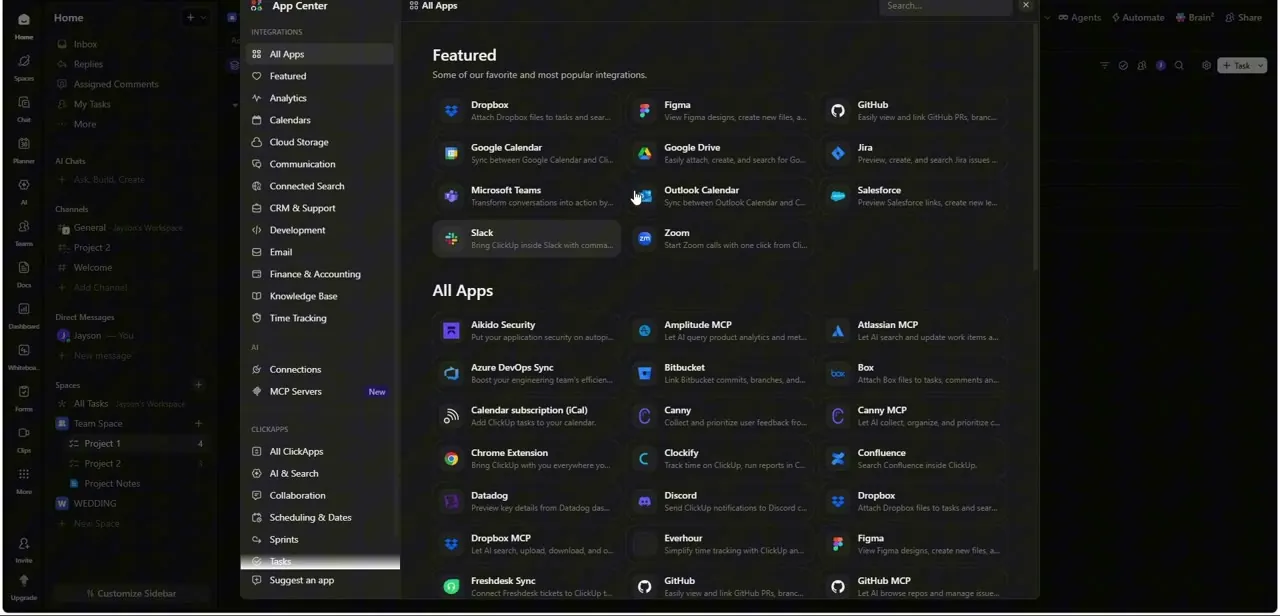Open the Box app

tap(913, 374)
